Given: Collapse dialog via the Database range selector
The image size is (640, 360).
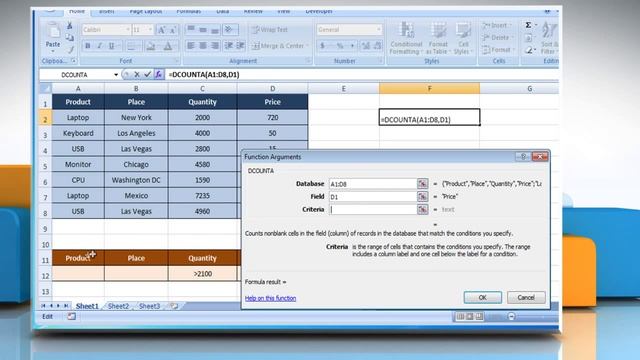Looking at the screenshot, I should (422, 184).
